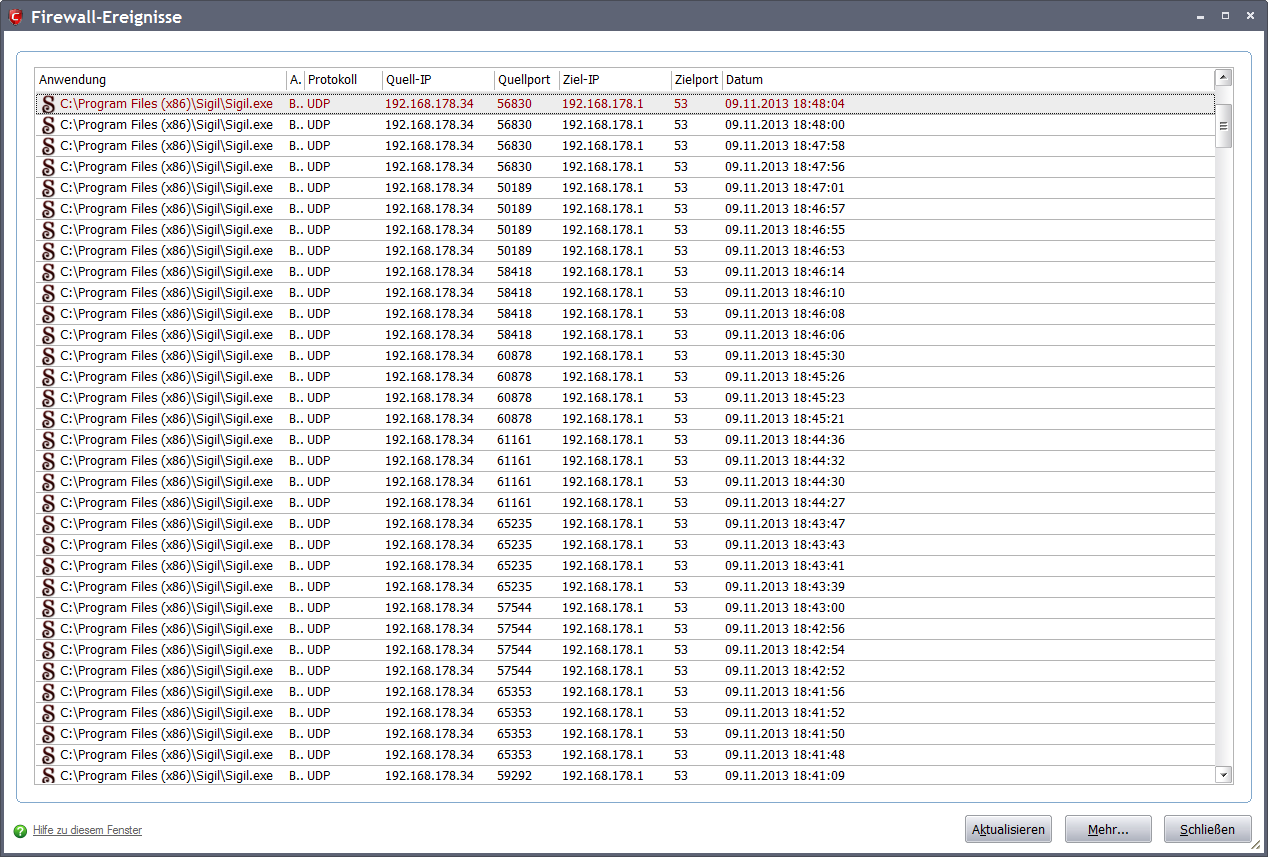The image size is (1268, 857).
Task: Click Sigil icon in row dated 18:44:27
Action: [x=48, y=503]
